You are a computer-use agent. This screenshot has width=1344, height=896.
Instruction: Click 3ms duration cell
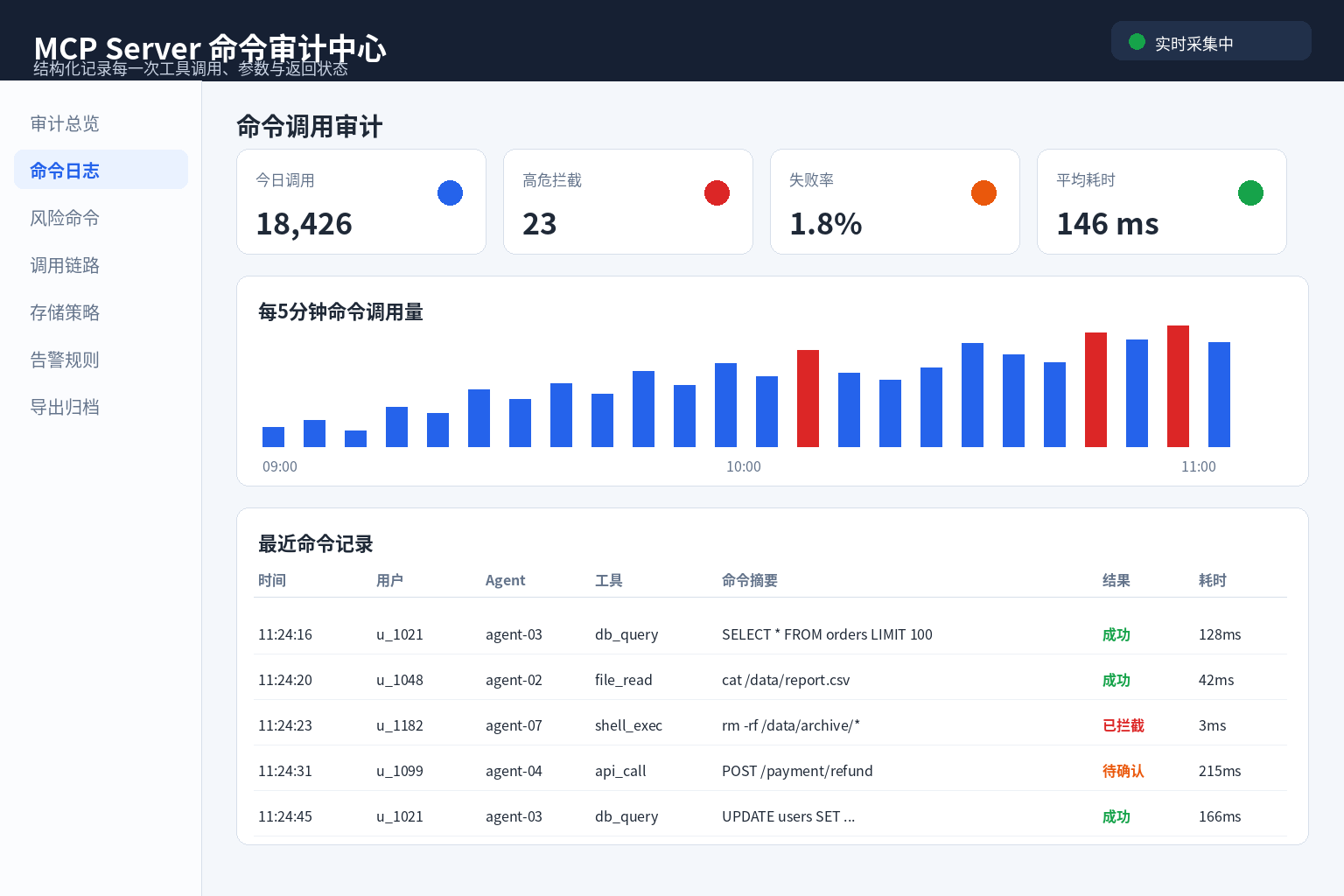(x=1212, y=725)
